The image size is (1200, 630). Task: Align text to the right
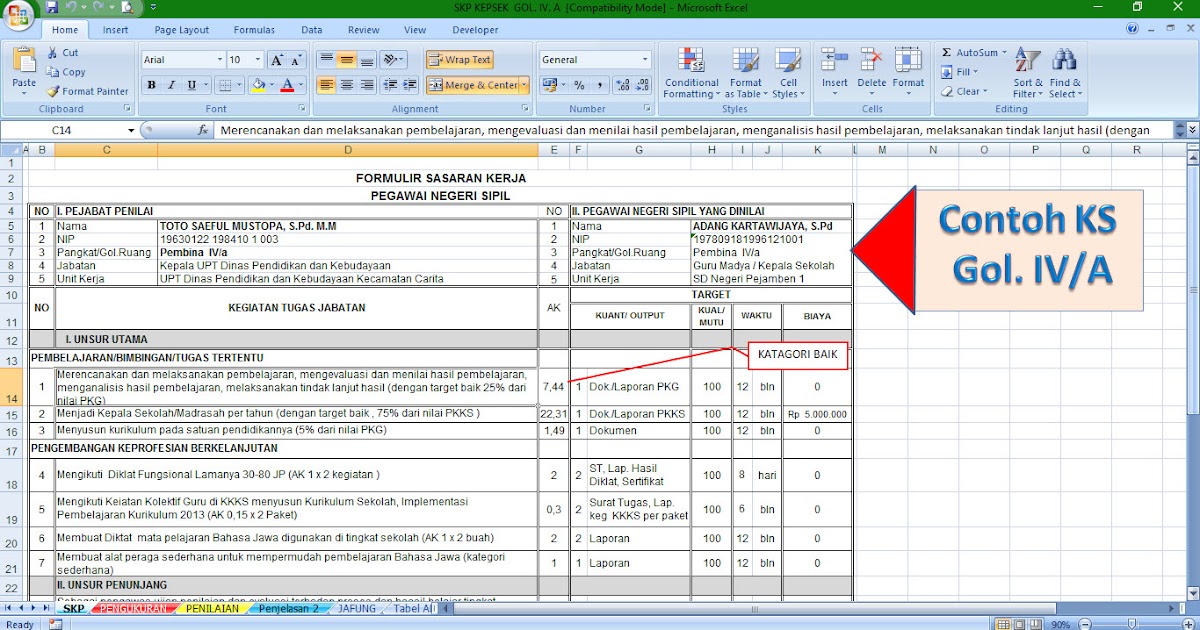pos(367,85)
